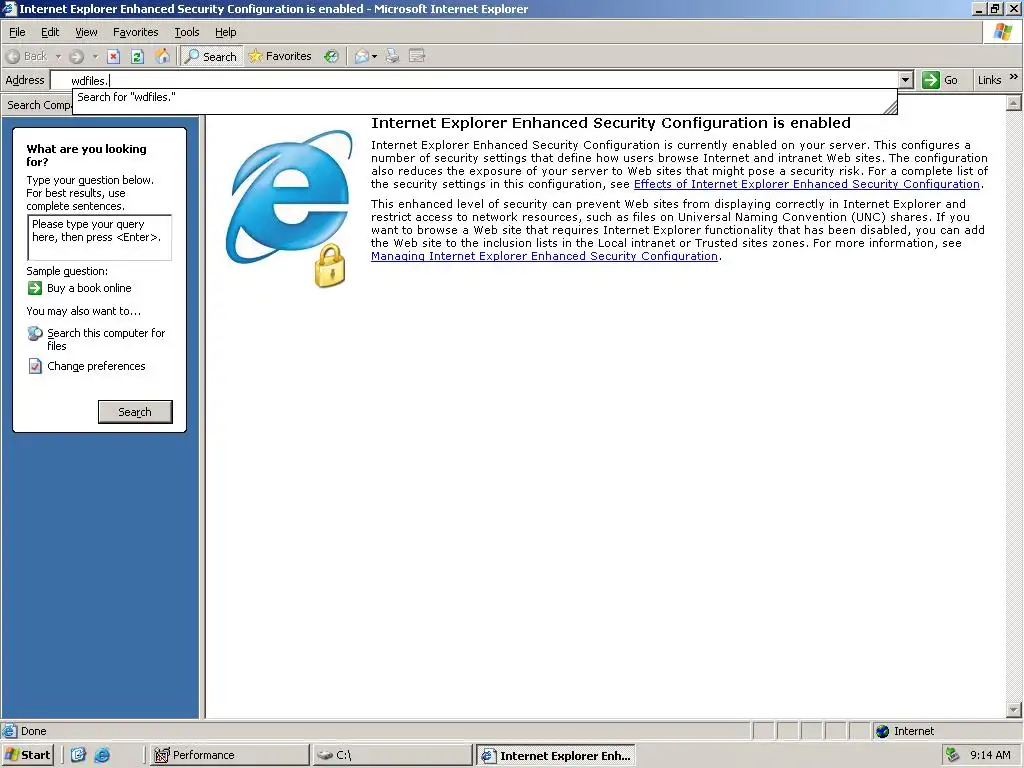Click inside the Address bar field
Screen dimensions: 1024x768
coord(475,80)
